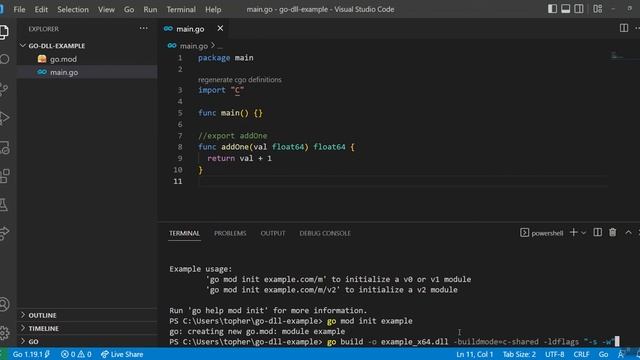Expand the GO section
Screen dimensions: 640x360
(33, 341)
